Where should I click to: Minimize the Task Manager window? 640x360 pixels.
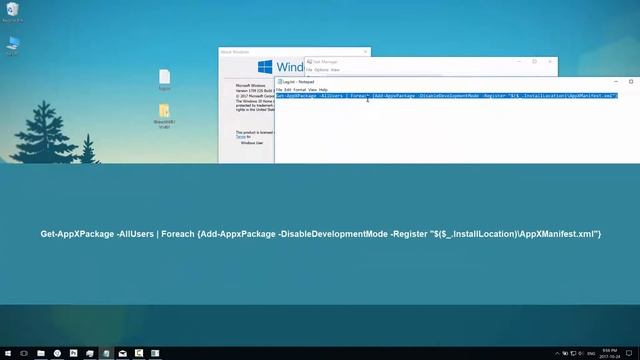coord(519,62)
